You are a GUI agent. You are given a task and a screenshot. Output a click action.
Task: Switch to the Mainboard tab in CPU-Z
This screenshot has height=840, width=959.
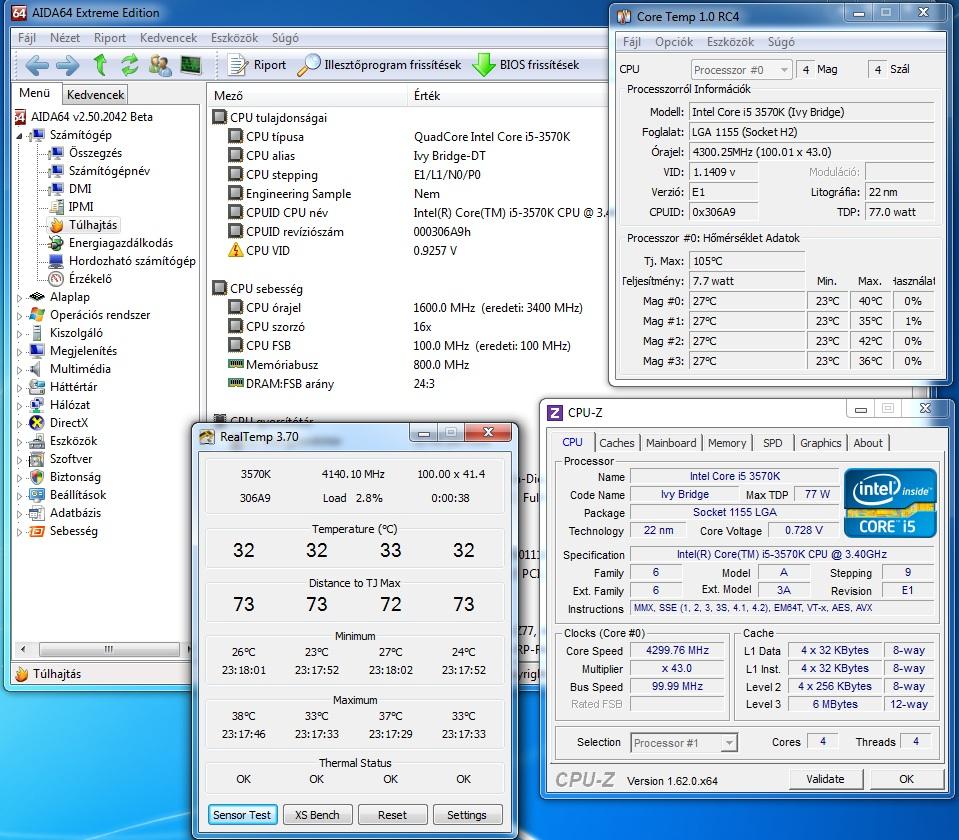click(671, 443)
